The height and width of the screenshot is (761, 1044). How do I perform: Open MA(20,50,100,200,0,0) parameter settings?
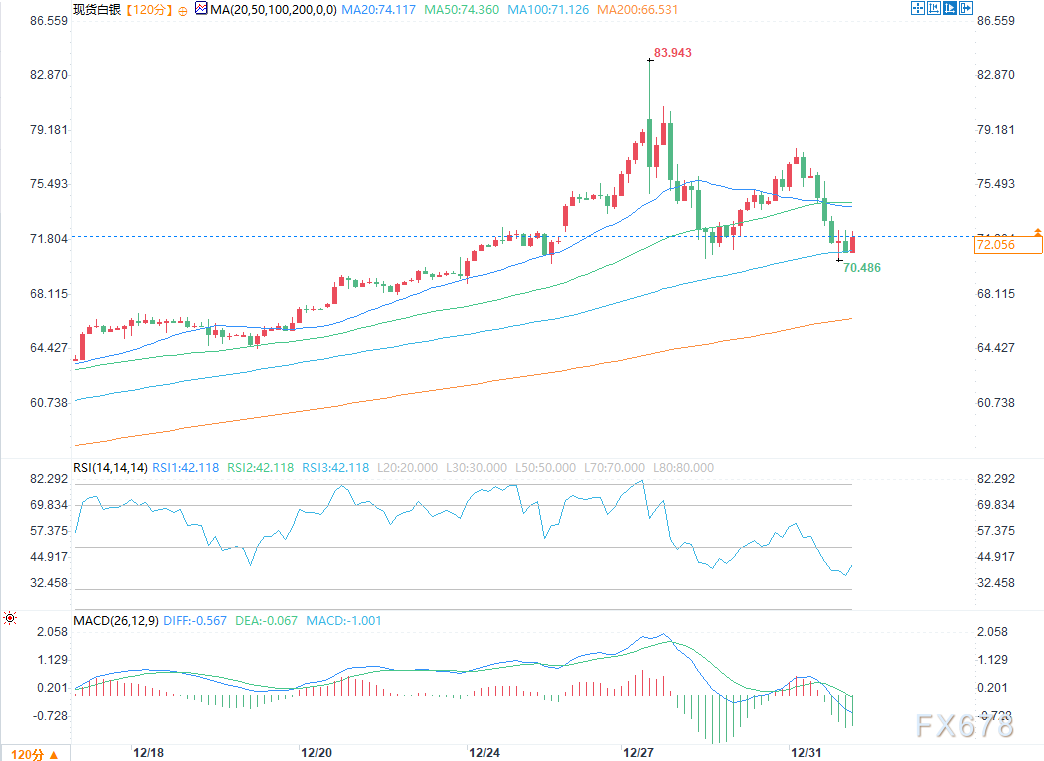264,9
